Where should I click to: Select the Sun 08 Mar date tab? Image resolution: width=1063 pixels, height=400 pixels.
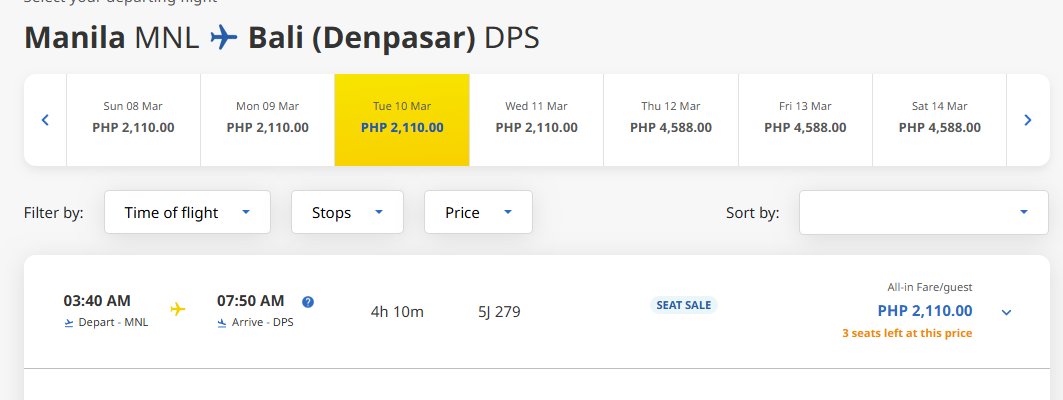[133, 118]
